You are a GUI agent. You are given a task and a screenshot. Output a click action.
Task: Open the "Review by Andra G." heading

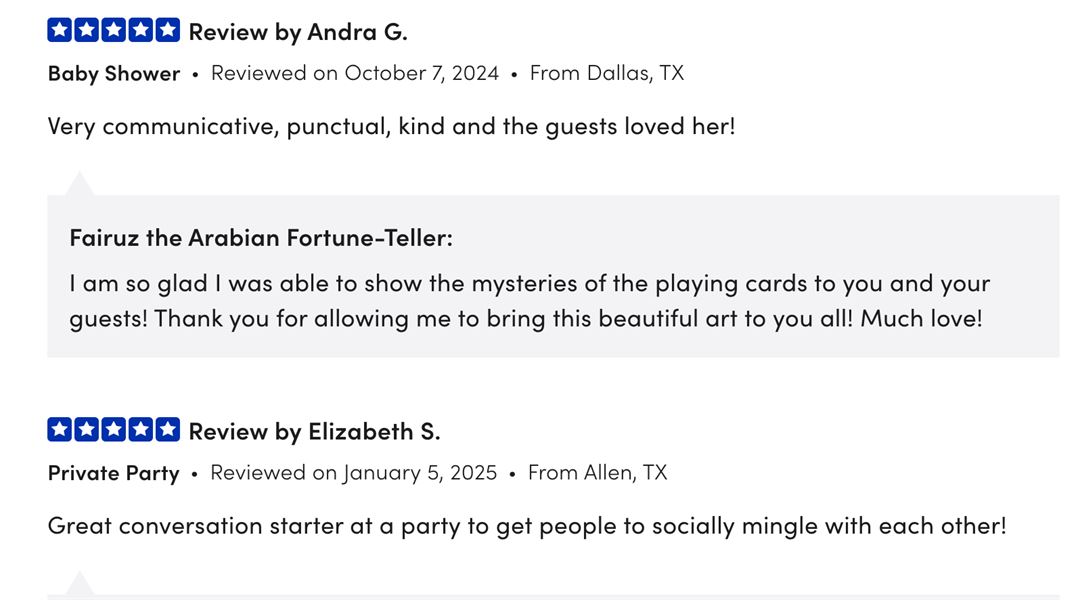tap(298, 32)
